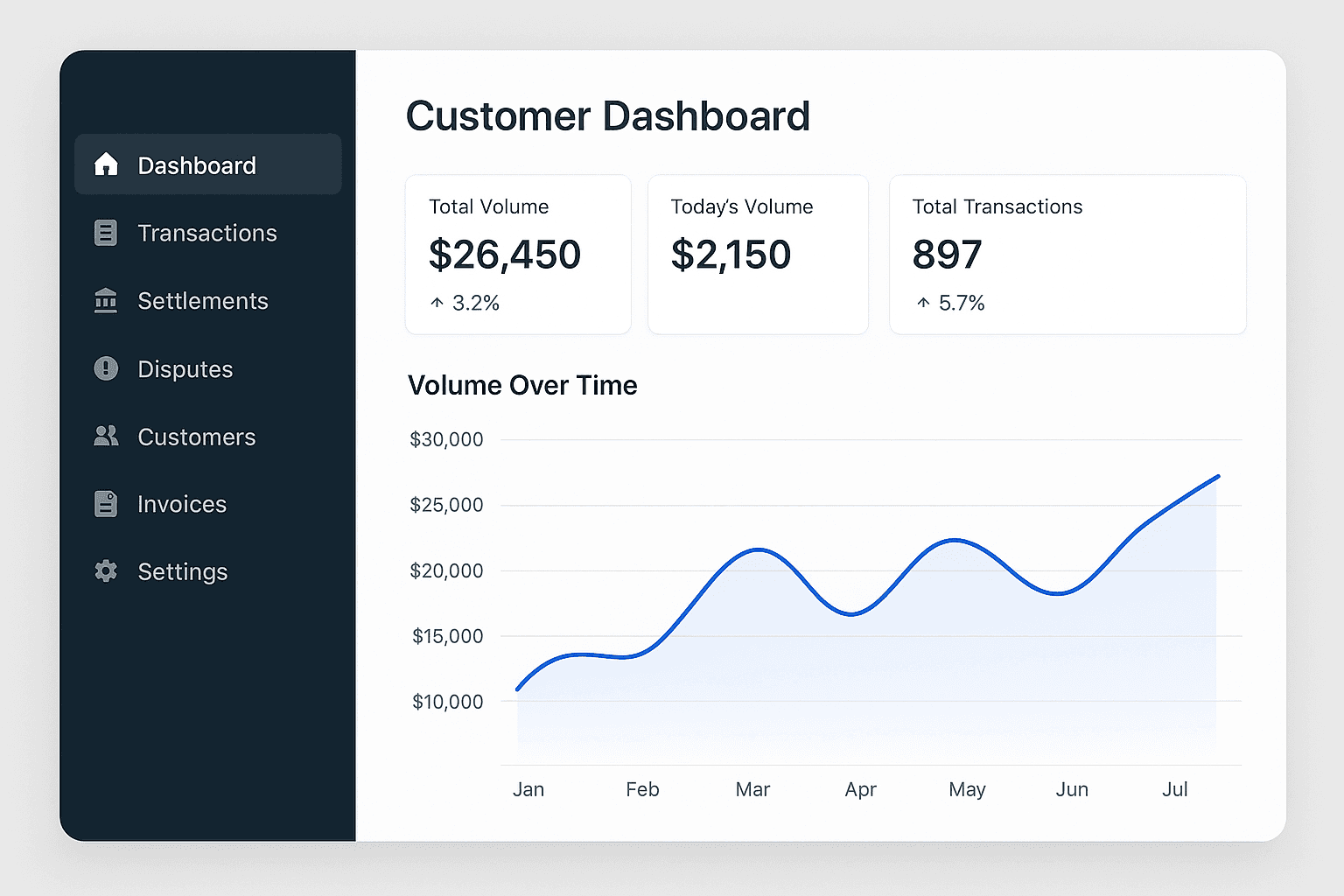Select the Today's Volume card
The height and width of the screenshot is (896, 1344).
[x=758, y=255]
